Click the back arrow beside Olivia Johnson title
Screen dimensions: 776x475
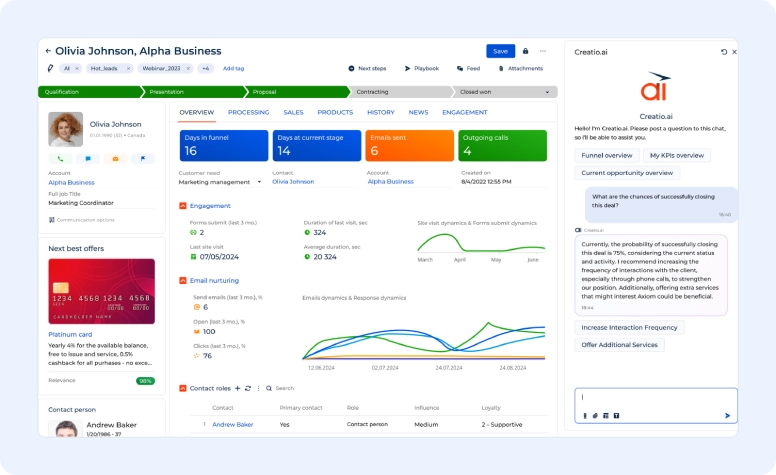point(47,51)
